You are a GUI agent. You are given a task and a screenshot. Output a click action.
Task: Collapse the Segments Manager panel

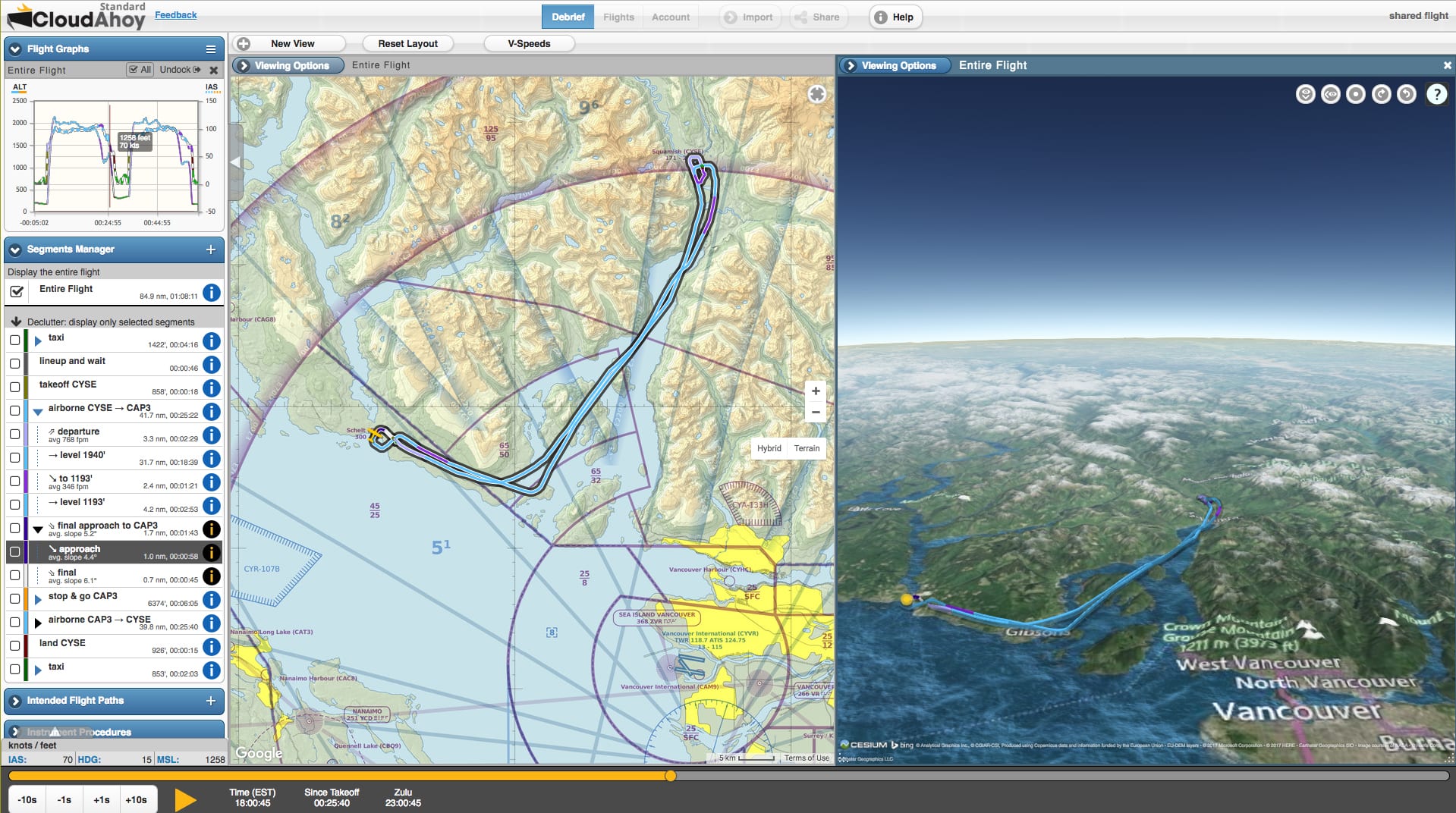[15, 250]
